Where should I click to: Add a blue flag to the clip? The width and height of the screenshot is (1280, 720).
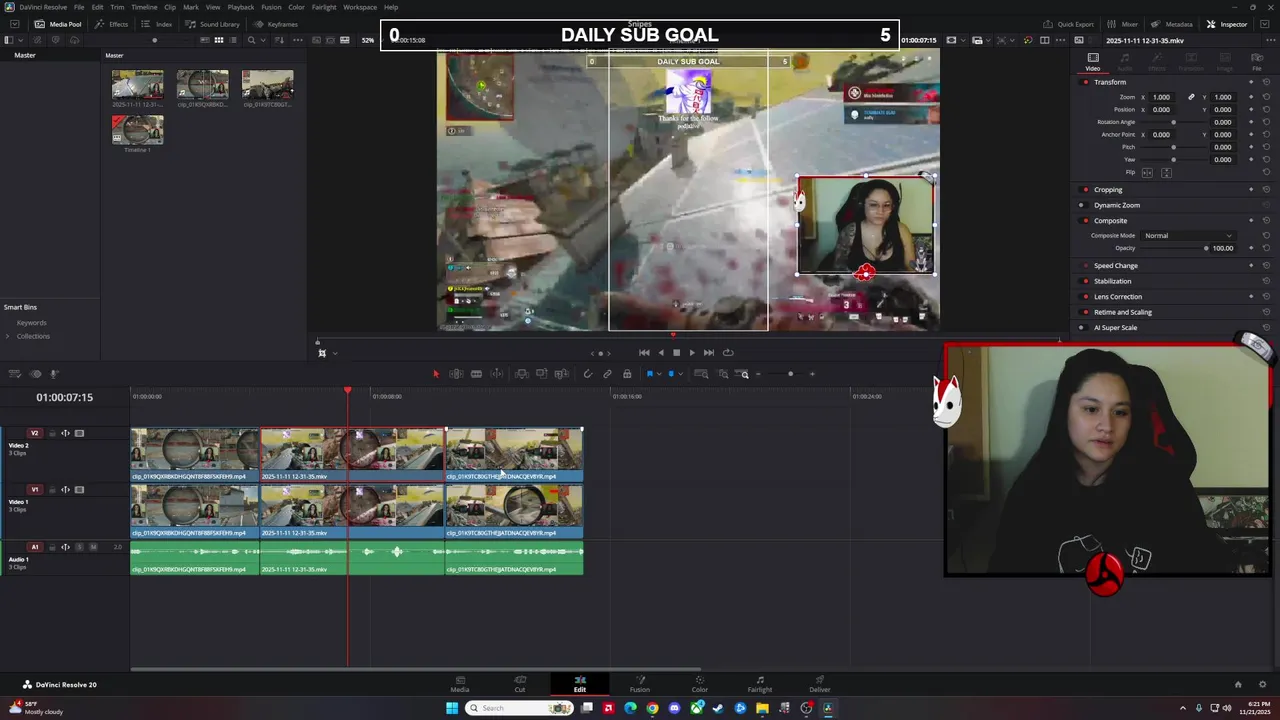pos(649,374)
